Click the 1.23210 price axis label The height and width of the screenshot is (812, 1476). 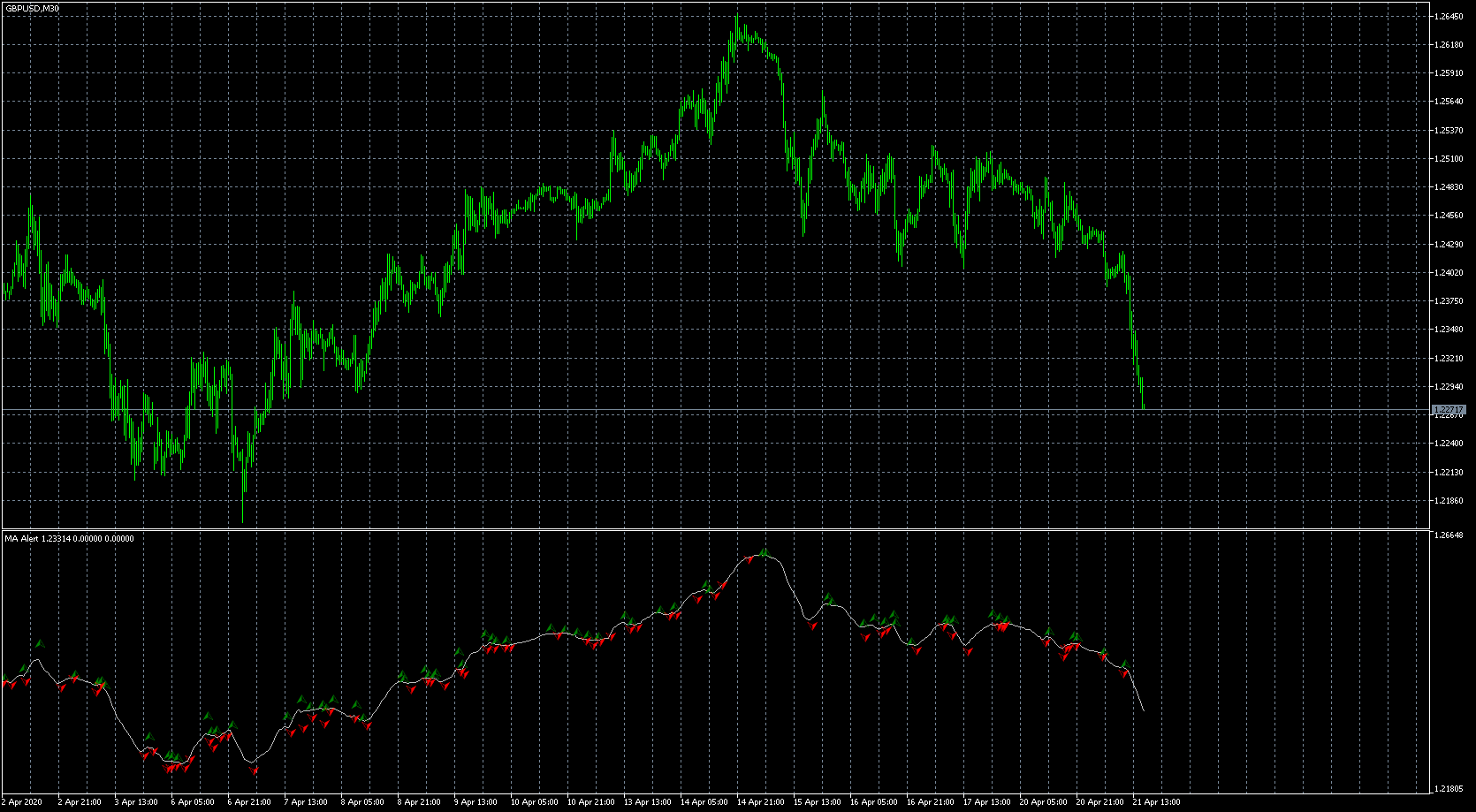(x=1449, y=359)
